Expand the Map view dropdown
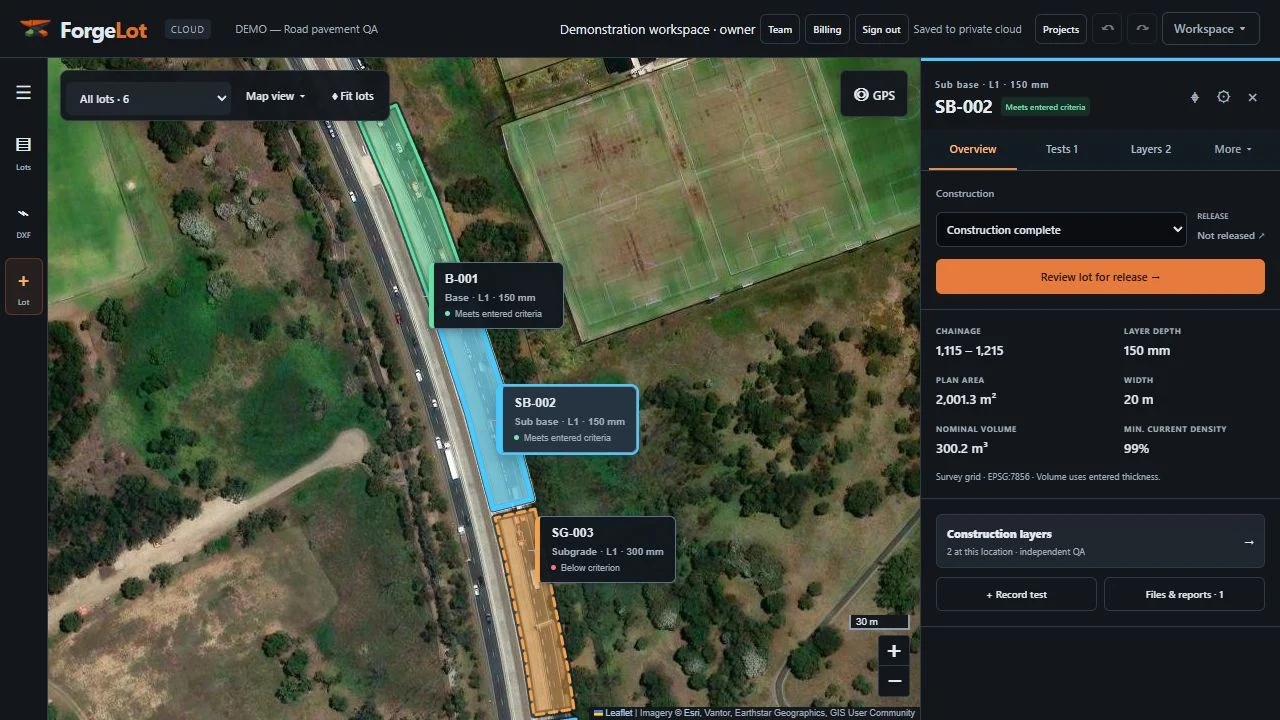 pos(275,96)
